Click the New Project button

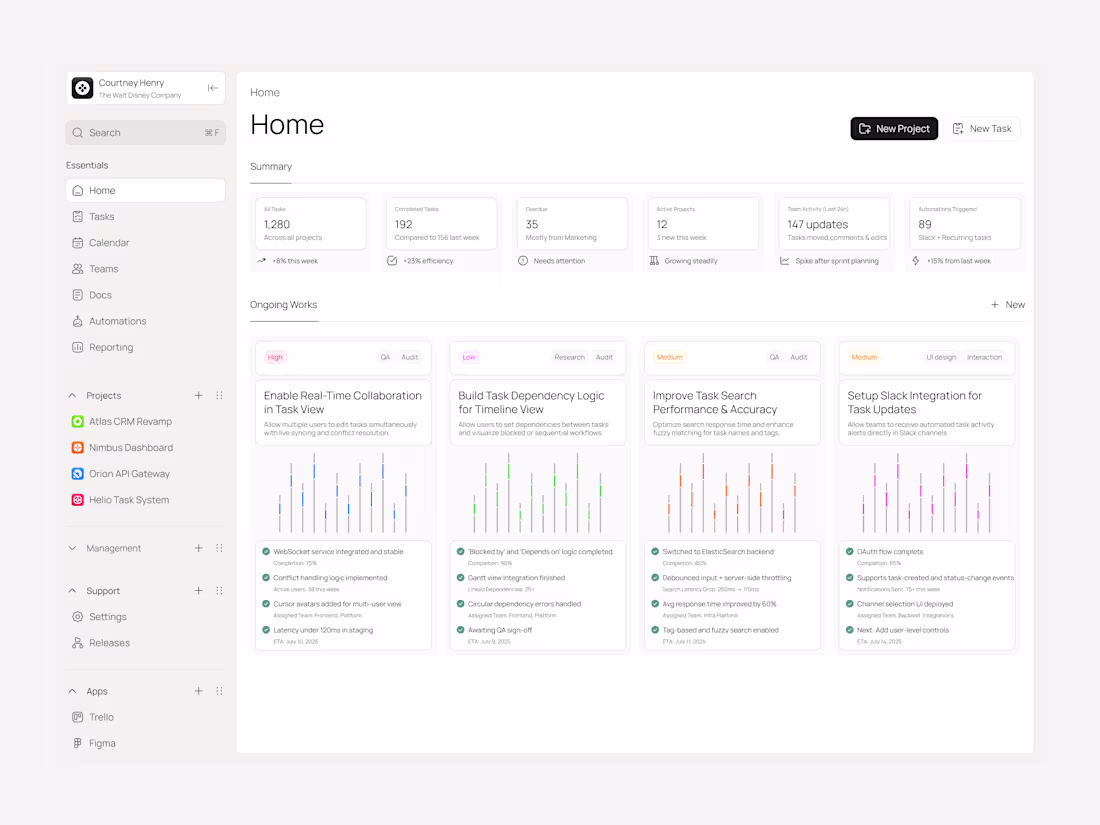point(893,128)
